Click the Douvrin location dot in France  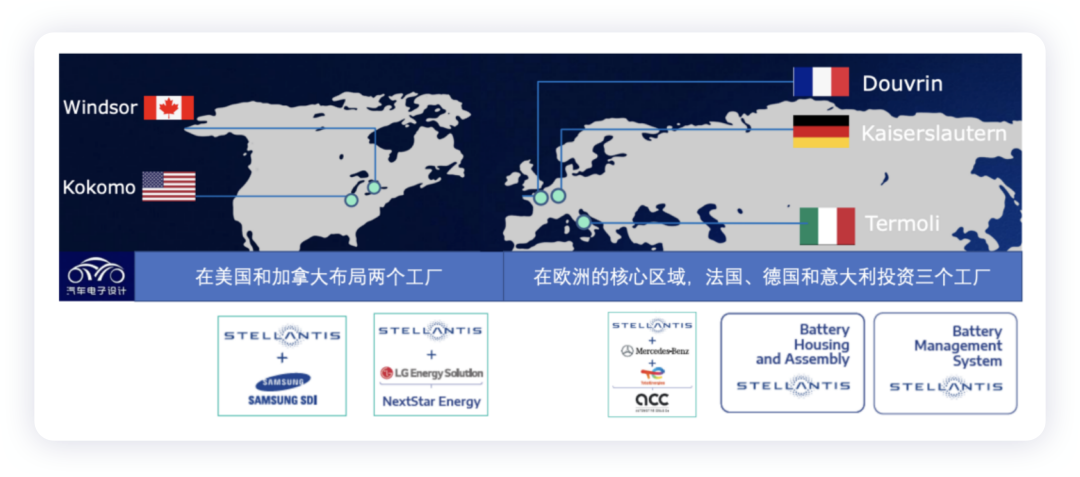[541, 198]
